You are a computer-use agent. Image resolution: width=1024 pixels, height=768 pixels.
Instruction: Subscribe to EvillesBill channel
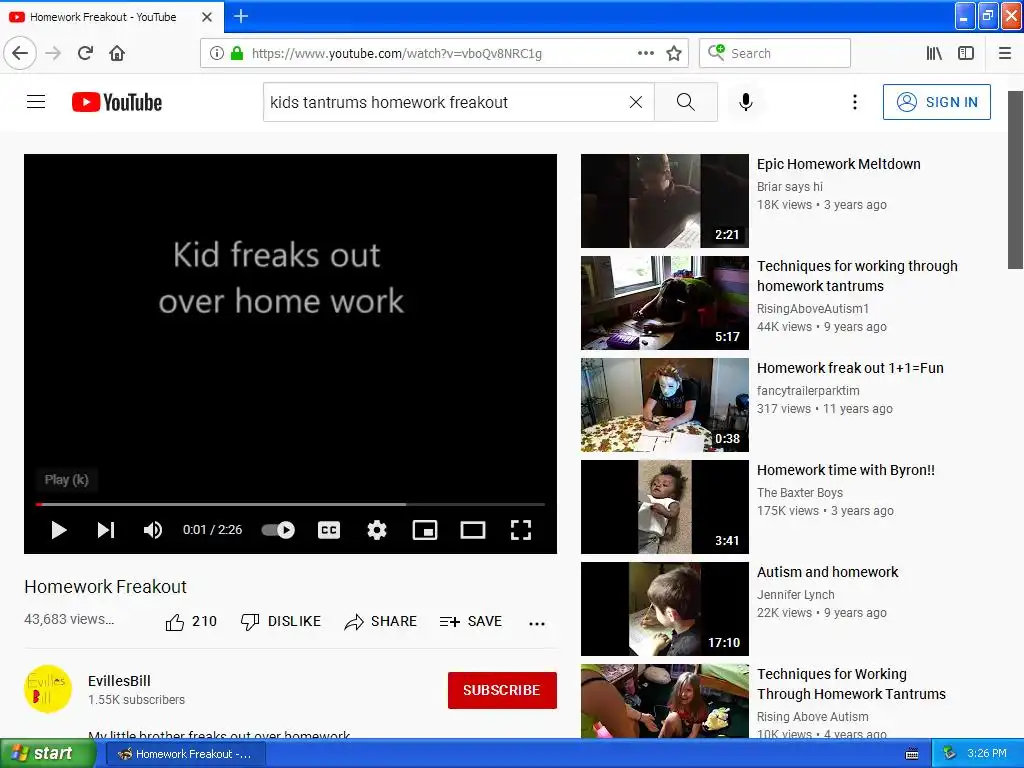click(x=502, y=690)
